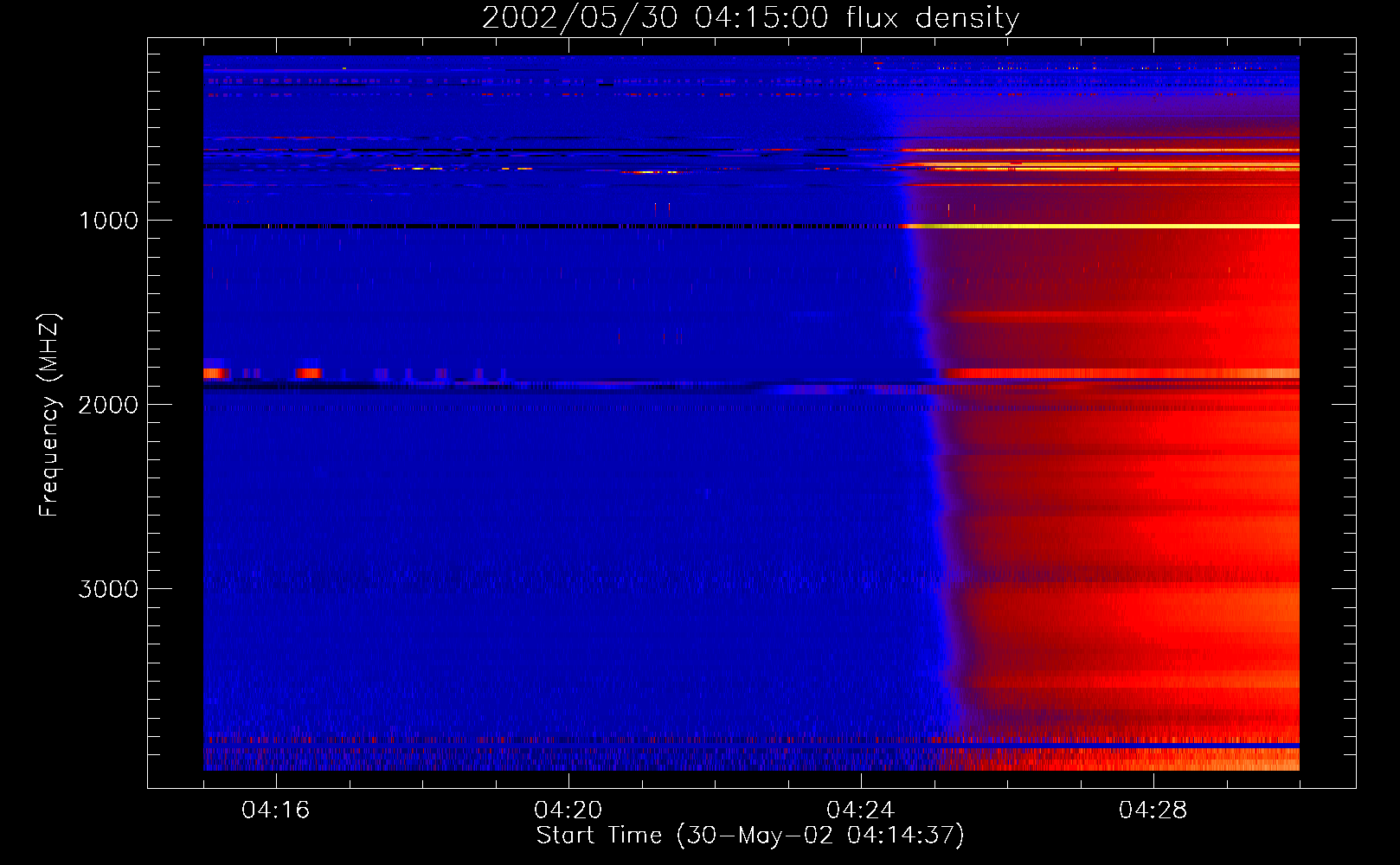Click the 2000 frequency tick label
The width and height of the screenshot is (1400, 865).
point(108,405)
